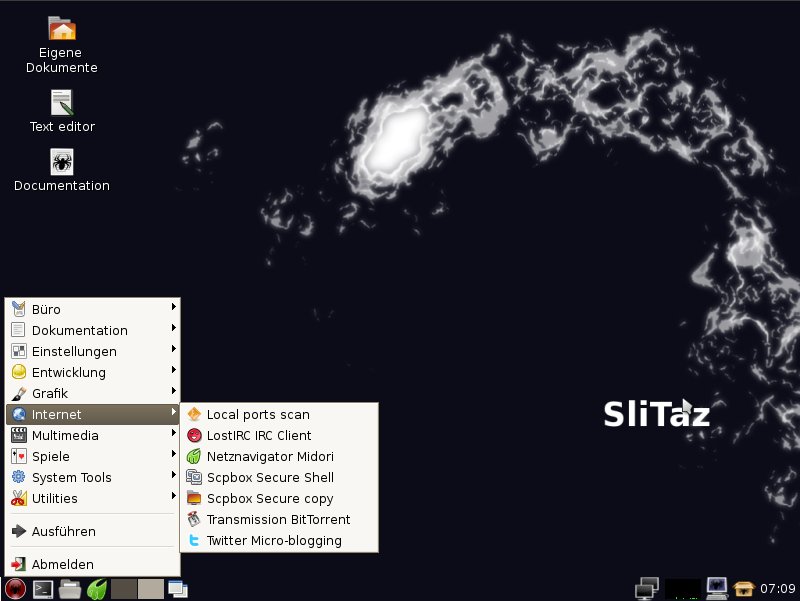The width and height of the screenshot is (800, 601).
Task: Expand the Entwicklung submenu arrow
Action: [x=173, y=369]
